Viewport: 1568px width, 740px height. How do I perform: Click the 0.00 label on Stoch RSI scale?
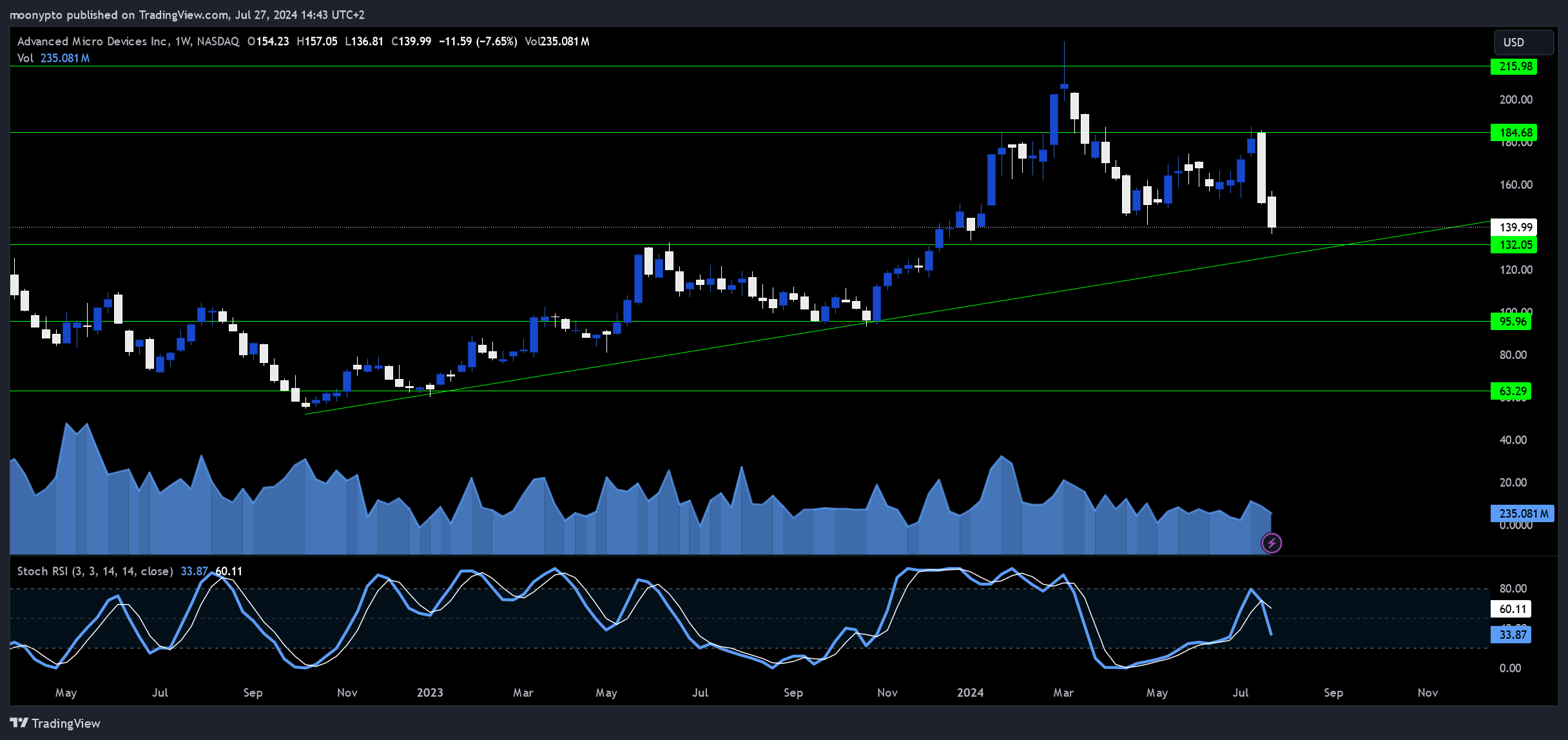pos(1510,668)
